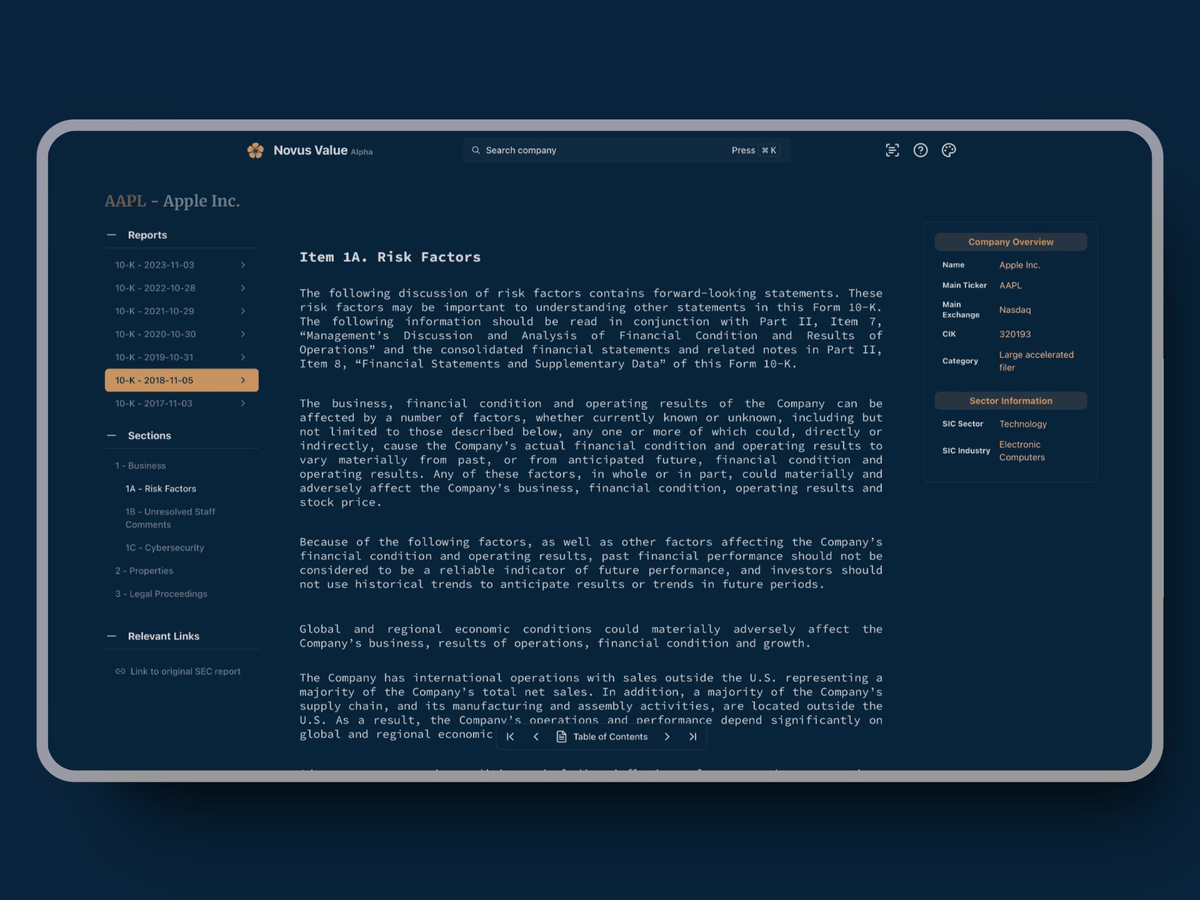Image resolution: width=1200 pixels, height=900 pixels.
Task: Open the scan/focus mode icon
Action: coord(892,150)
